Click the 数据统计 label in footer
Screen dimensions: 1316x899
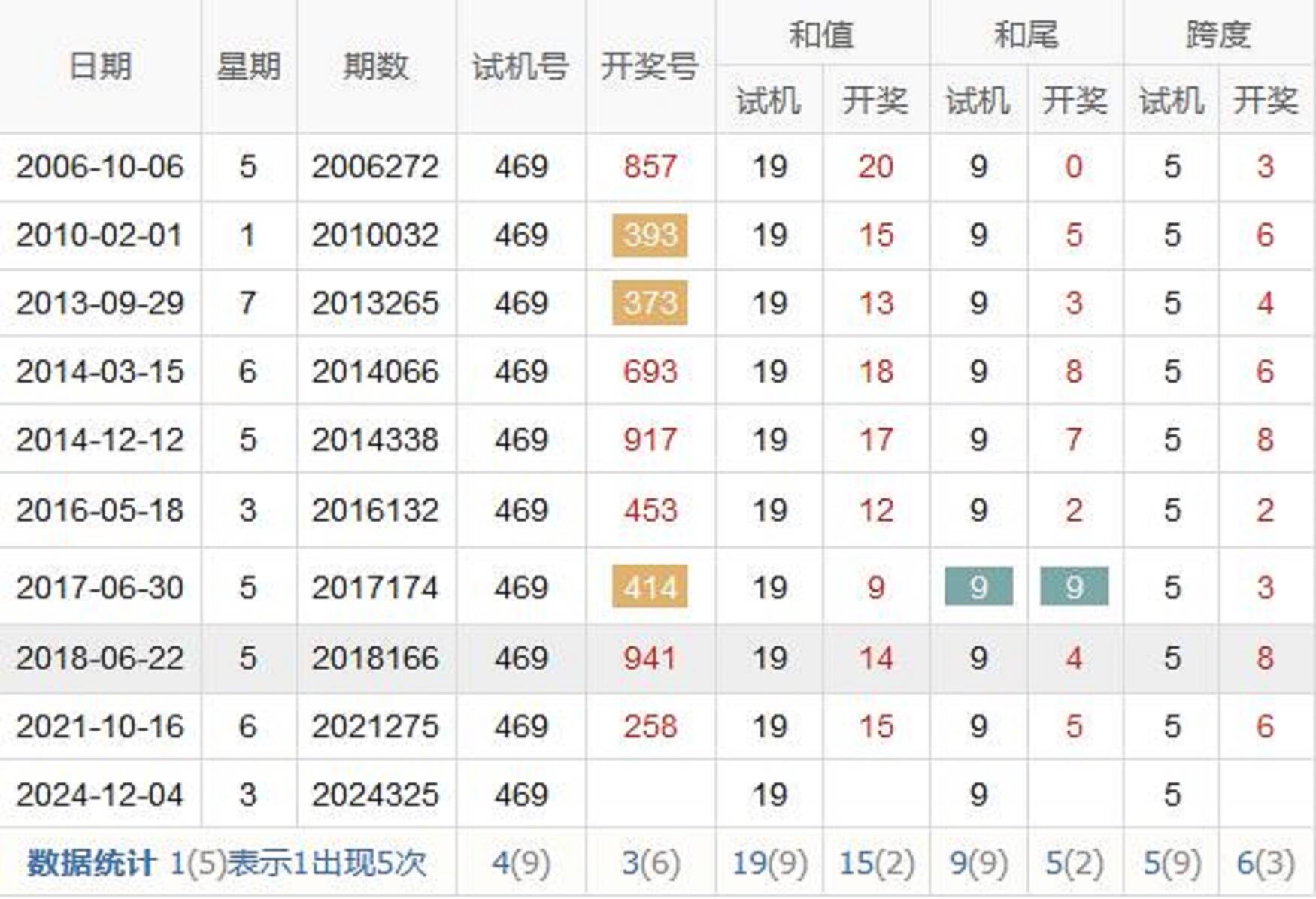click(x=91, y=863)
